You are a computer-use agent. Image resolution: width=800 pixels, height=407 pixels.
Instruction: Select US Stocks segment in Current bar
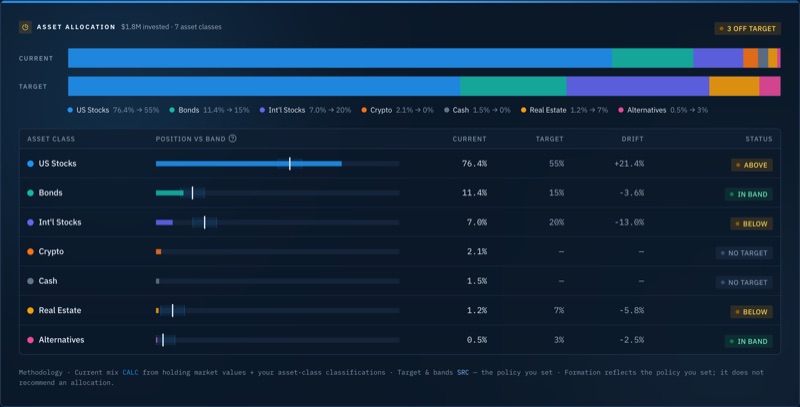340,58
